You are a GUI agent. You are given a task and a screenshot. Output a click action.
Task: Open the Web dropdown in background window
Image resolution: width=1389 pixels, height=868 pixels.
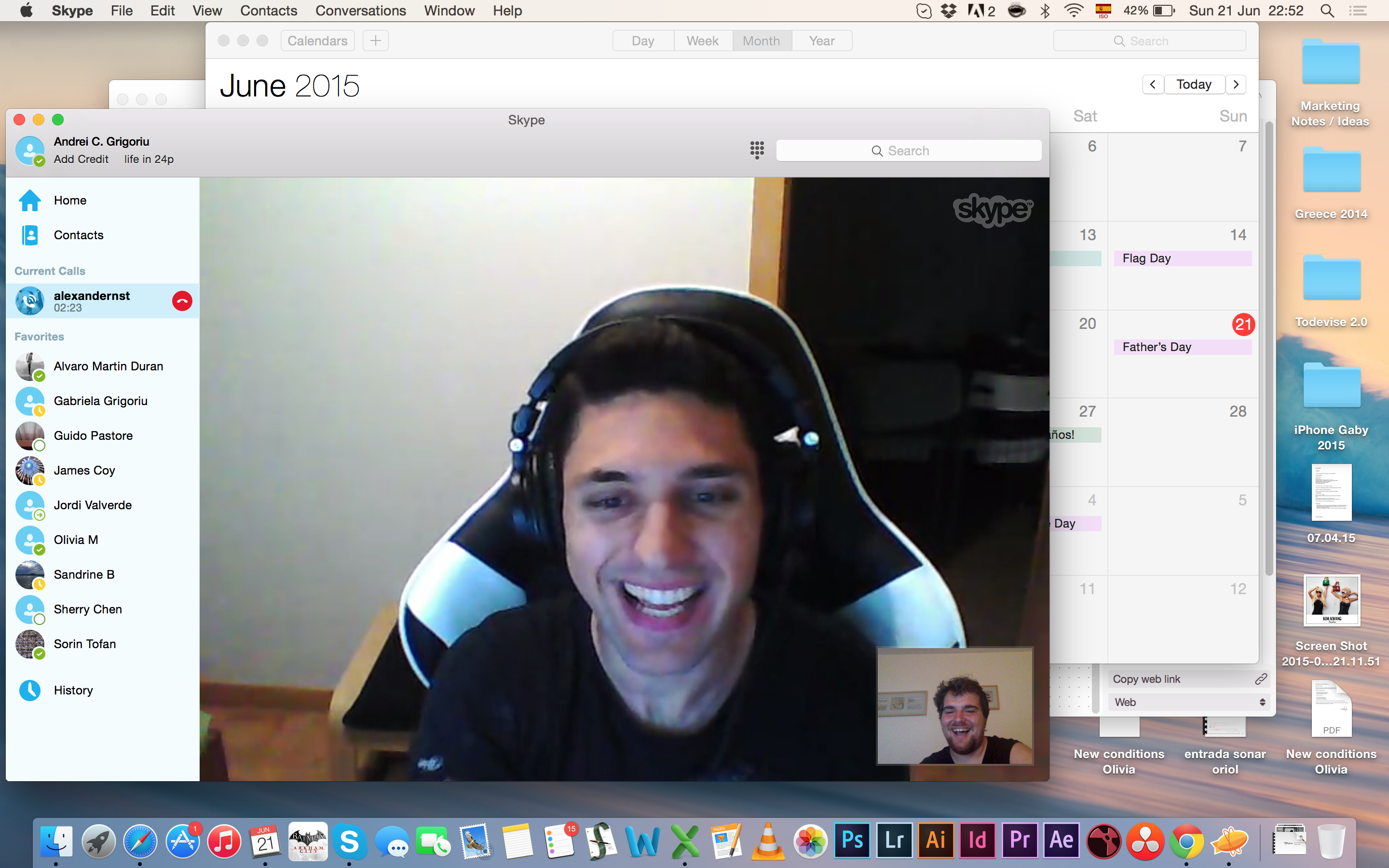[1189, 702]
